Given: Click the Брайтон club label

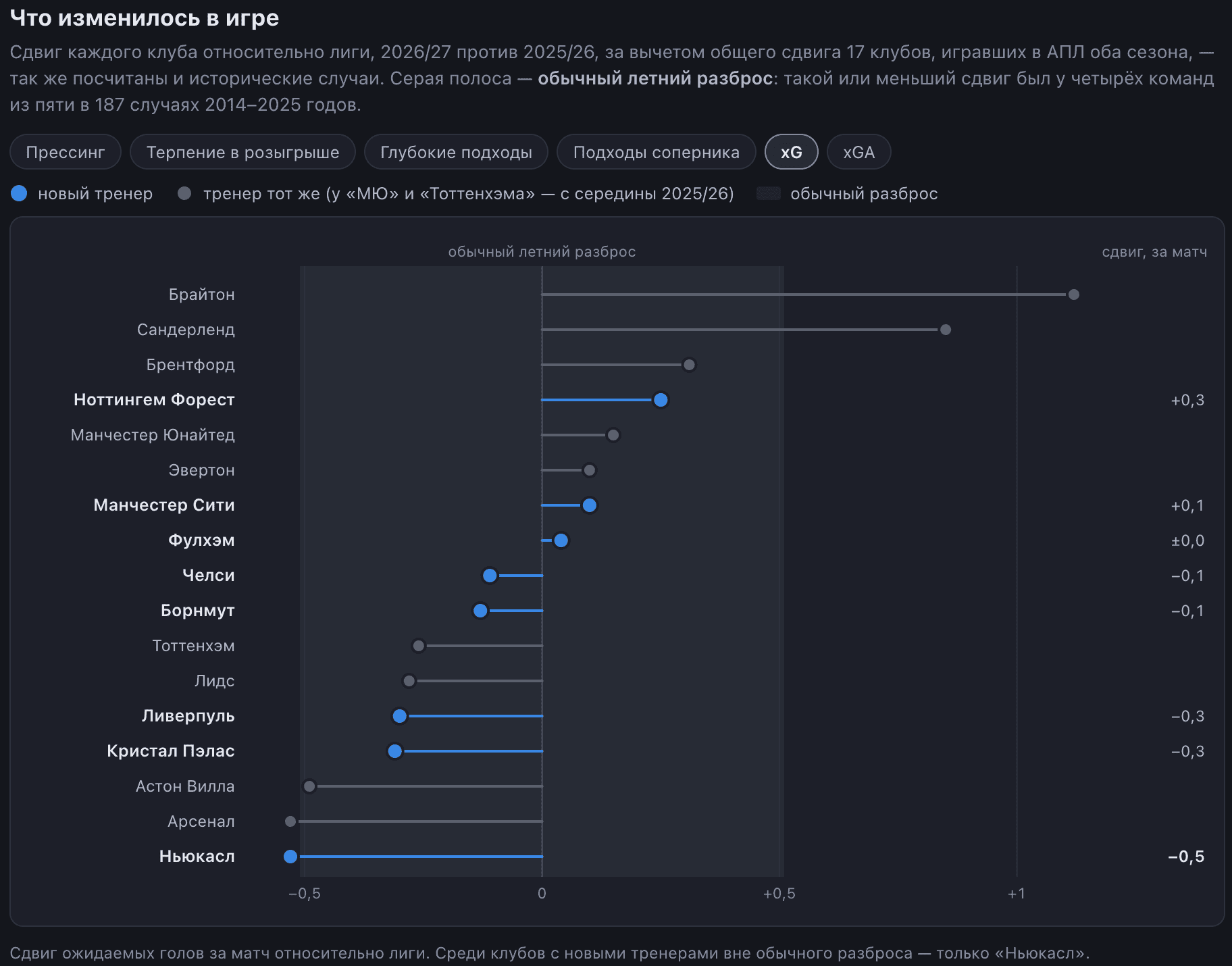Looking at the screenshot, I should tap(201, 295).
